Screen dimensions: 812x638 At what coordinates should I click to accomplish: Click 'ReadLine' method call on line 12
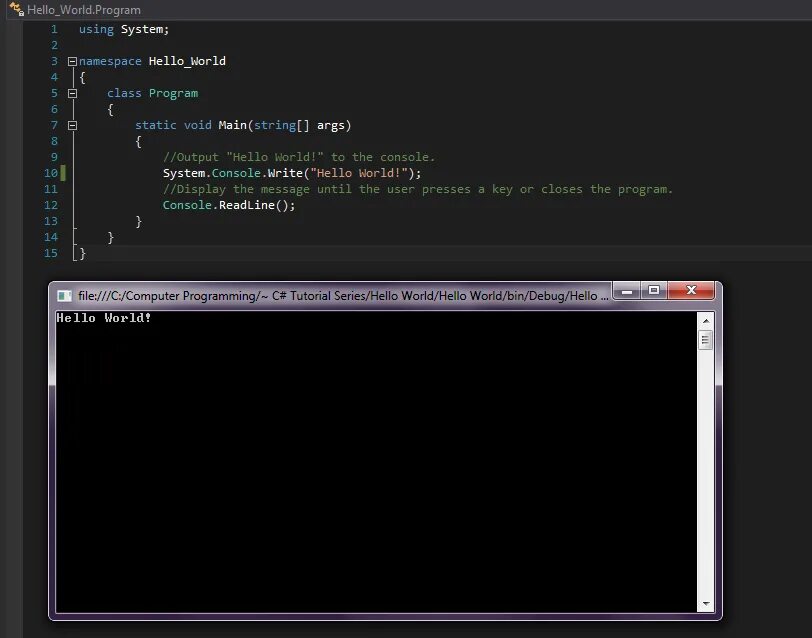246,205
